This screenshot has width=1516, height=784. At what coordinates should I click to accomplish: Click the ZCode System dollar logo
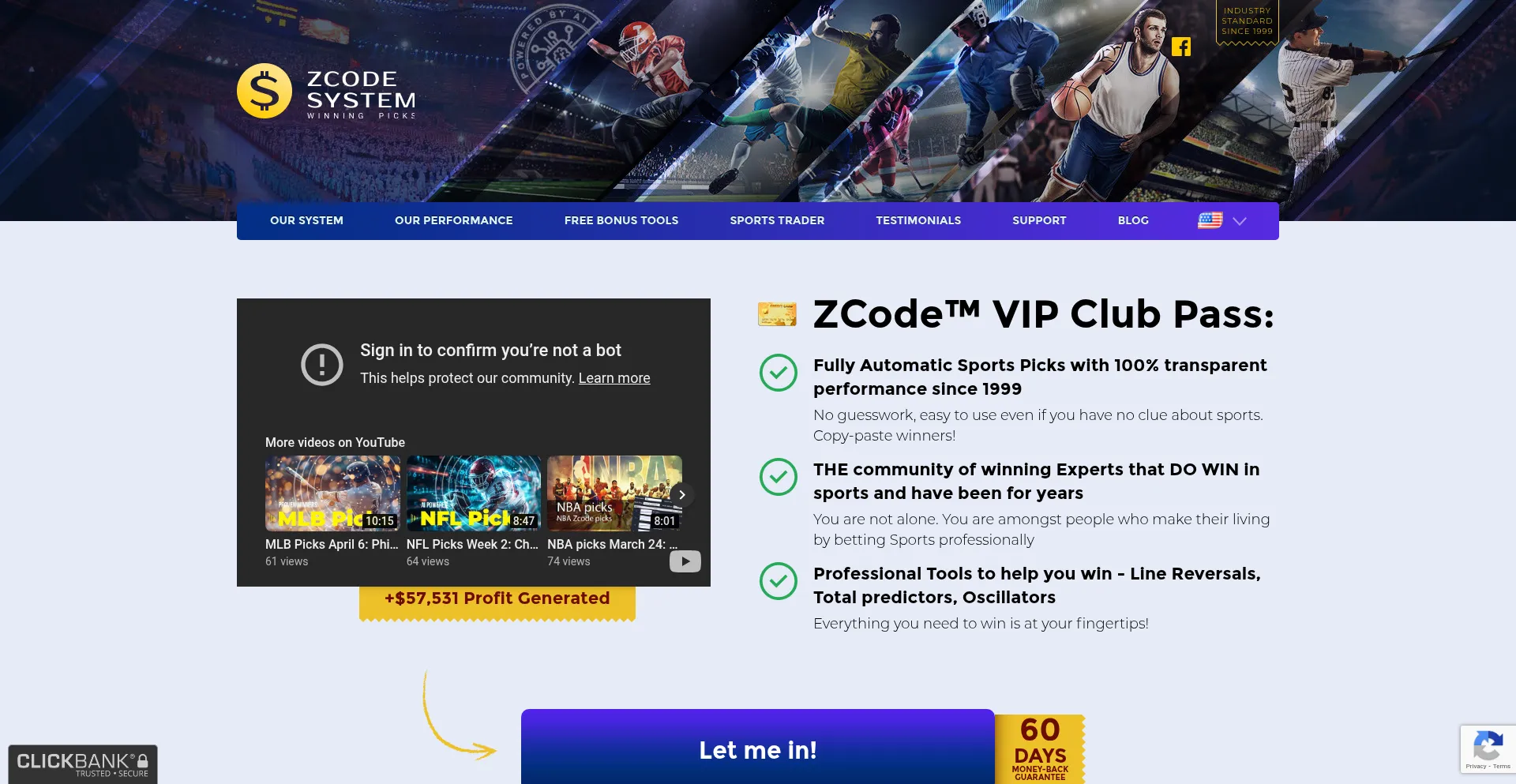coord(265,91)
